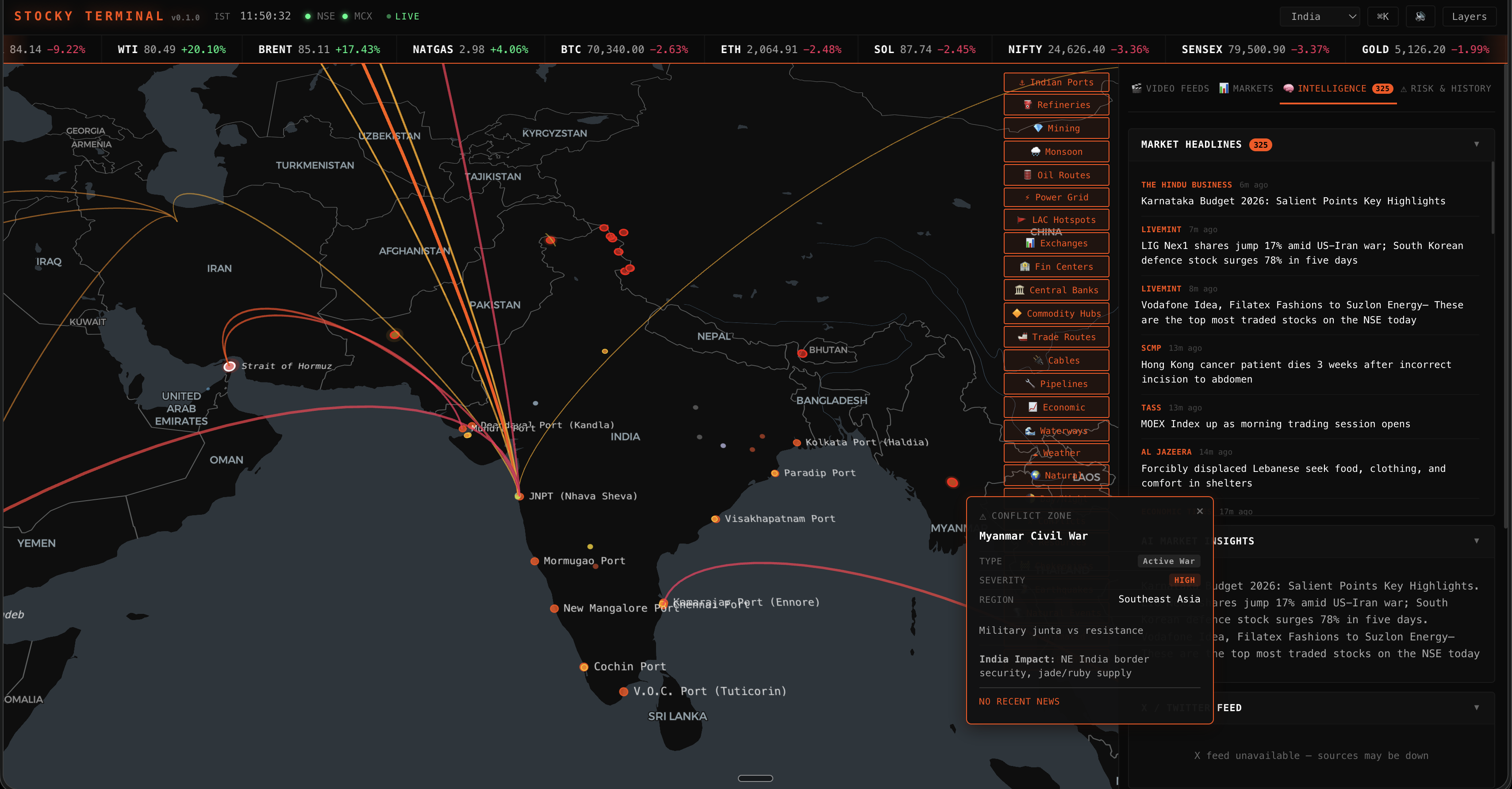Click the Visakhapatnam Port map marker
The image size is (1512, 789).
(715, 519)
